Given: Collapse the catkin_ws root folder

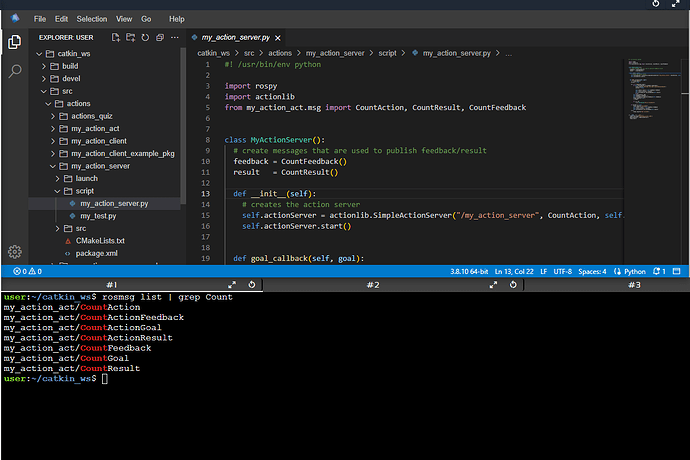Looking at the screenshot, I should point(73,54).
